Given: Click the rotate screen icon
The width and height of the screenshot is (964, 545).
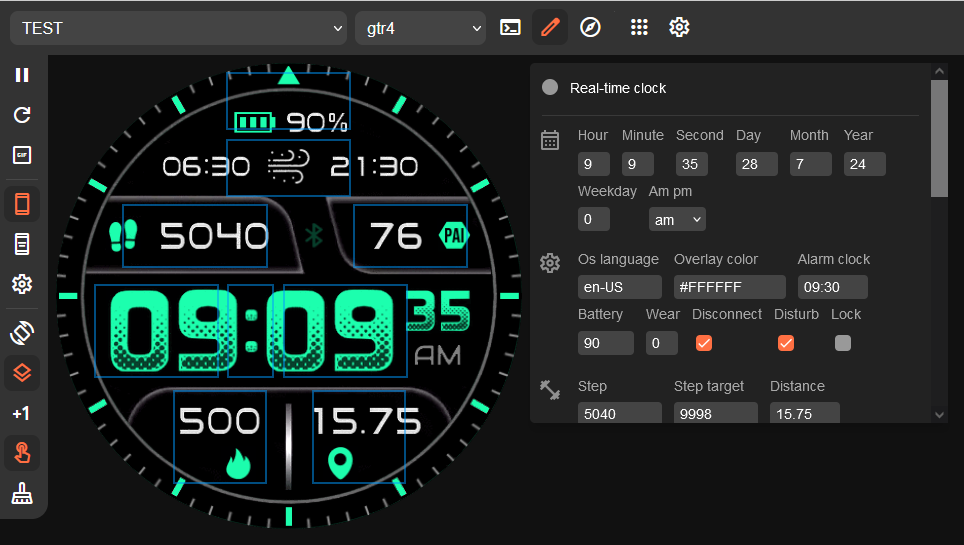Looking at the screenshot, I should point(22,333).
